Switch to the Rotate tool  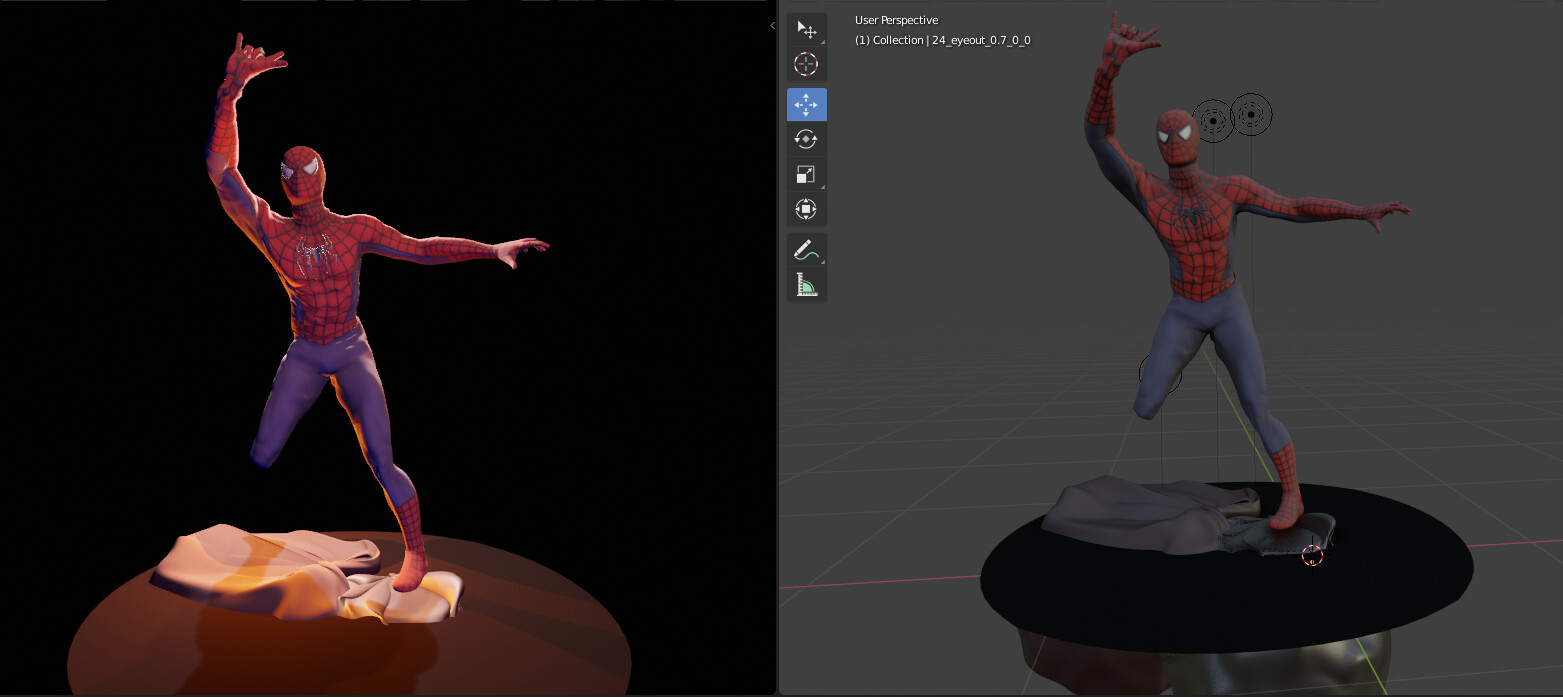[806, 140]
